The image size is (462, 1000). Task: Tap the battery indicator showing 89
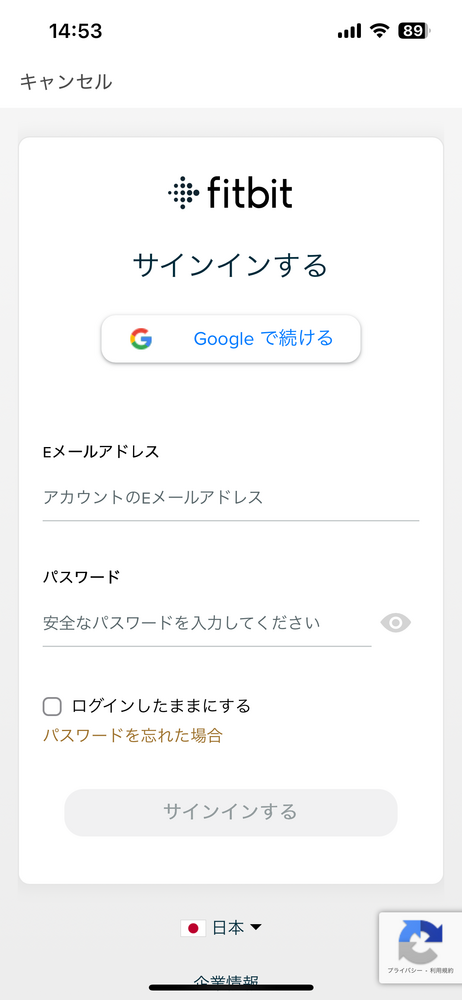415,31
